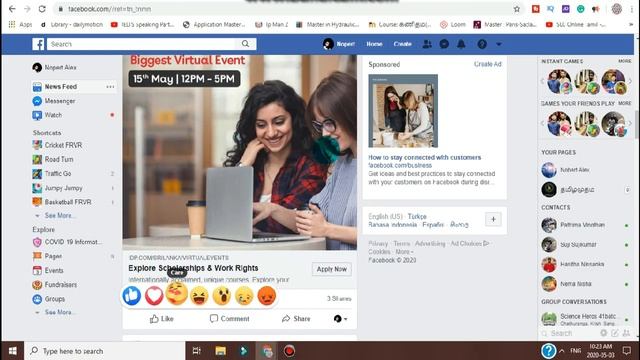Open Cricket FRVR shortcut
This screenshot has width=640, height=360.
tap(63, 145)
